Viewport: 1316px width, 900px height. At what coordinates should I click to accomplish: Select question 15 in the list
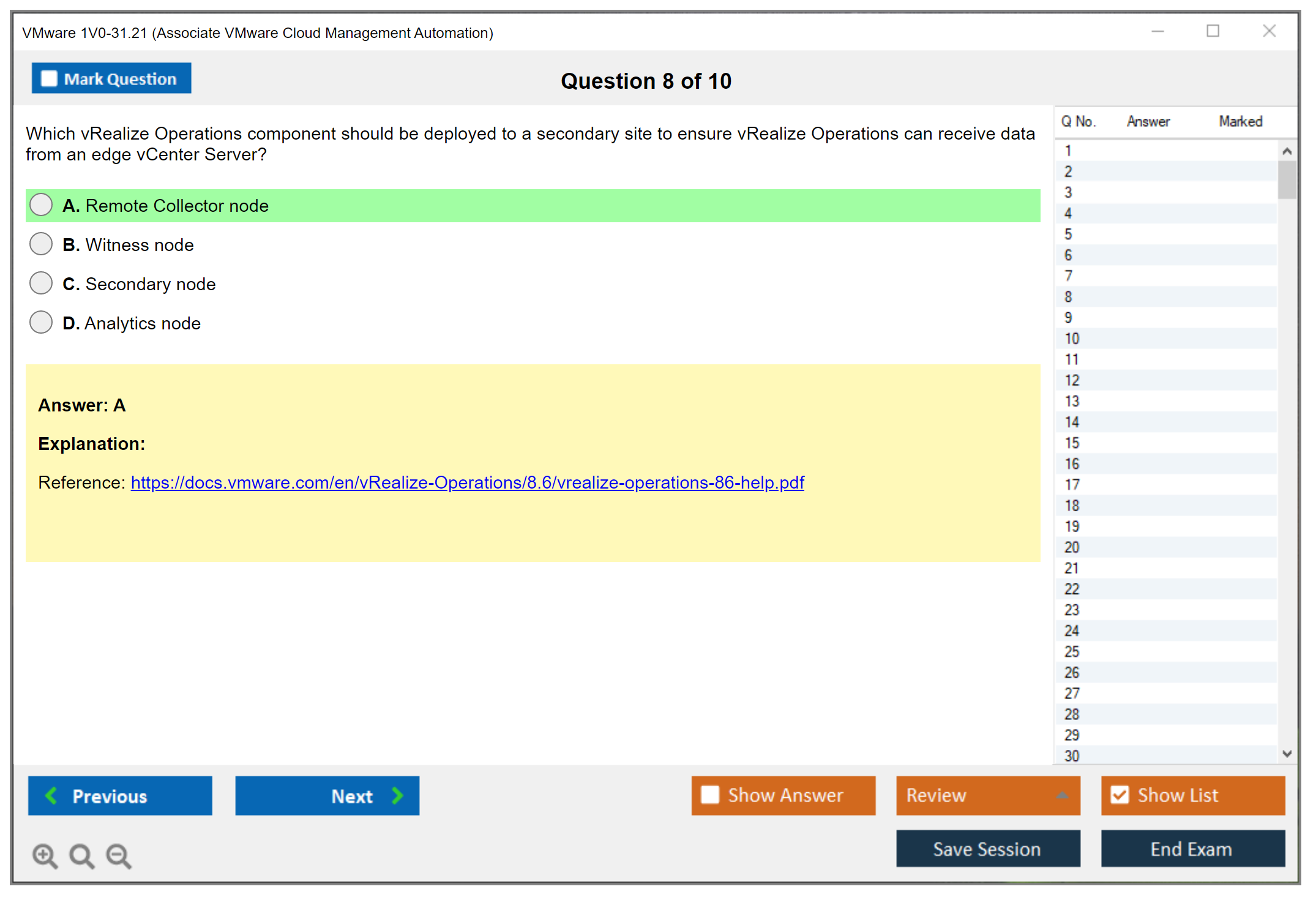click(x=1072, y=443)
